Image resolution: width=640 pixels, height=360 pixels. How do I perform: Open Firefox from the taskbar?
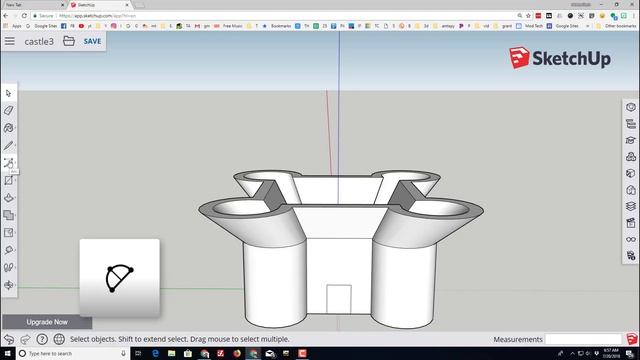click(237, 353)
